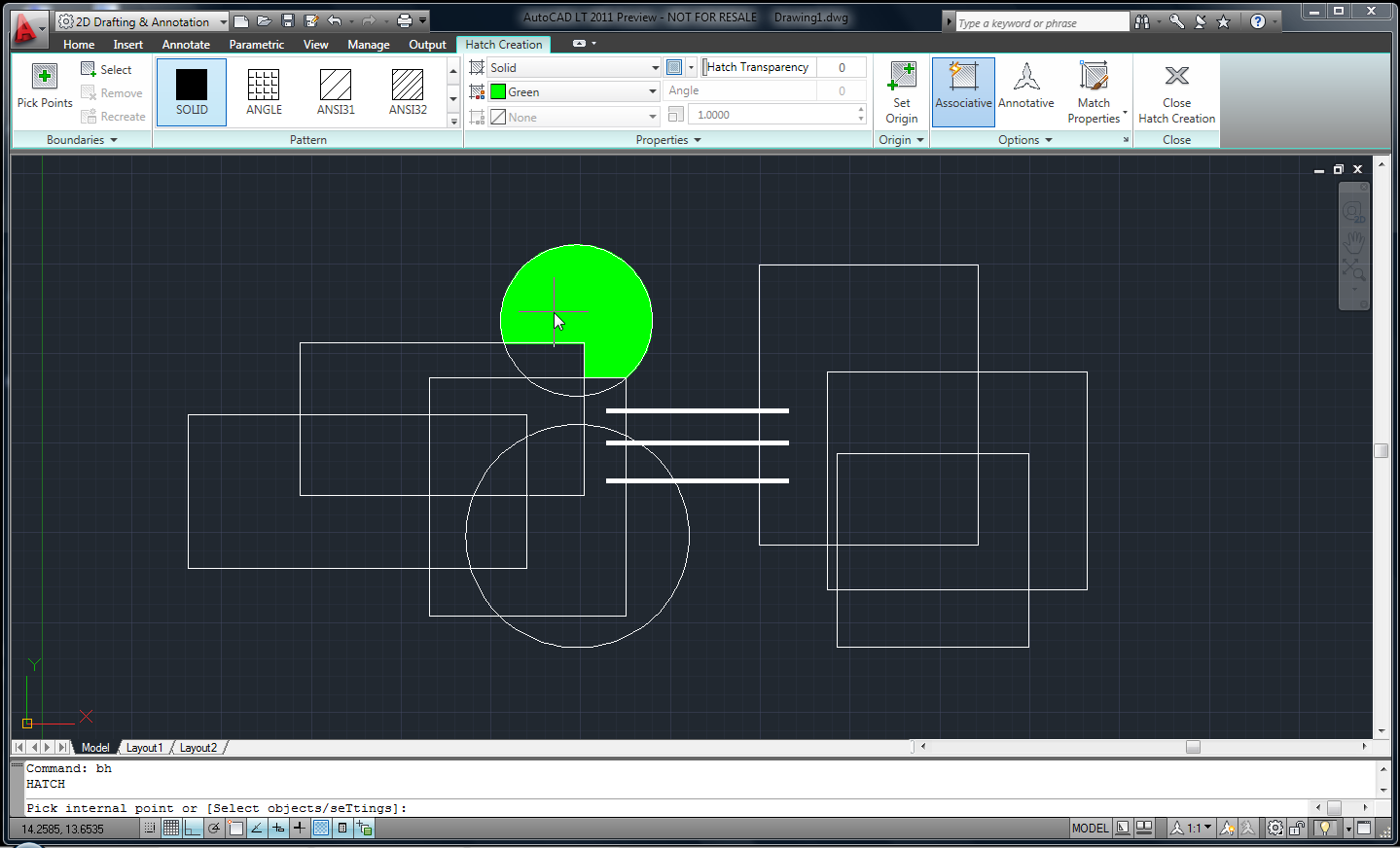Click the Match Properties tool
1400x848 pixels.
click(x=1094, y=91)
